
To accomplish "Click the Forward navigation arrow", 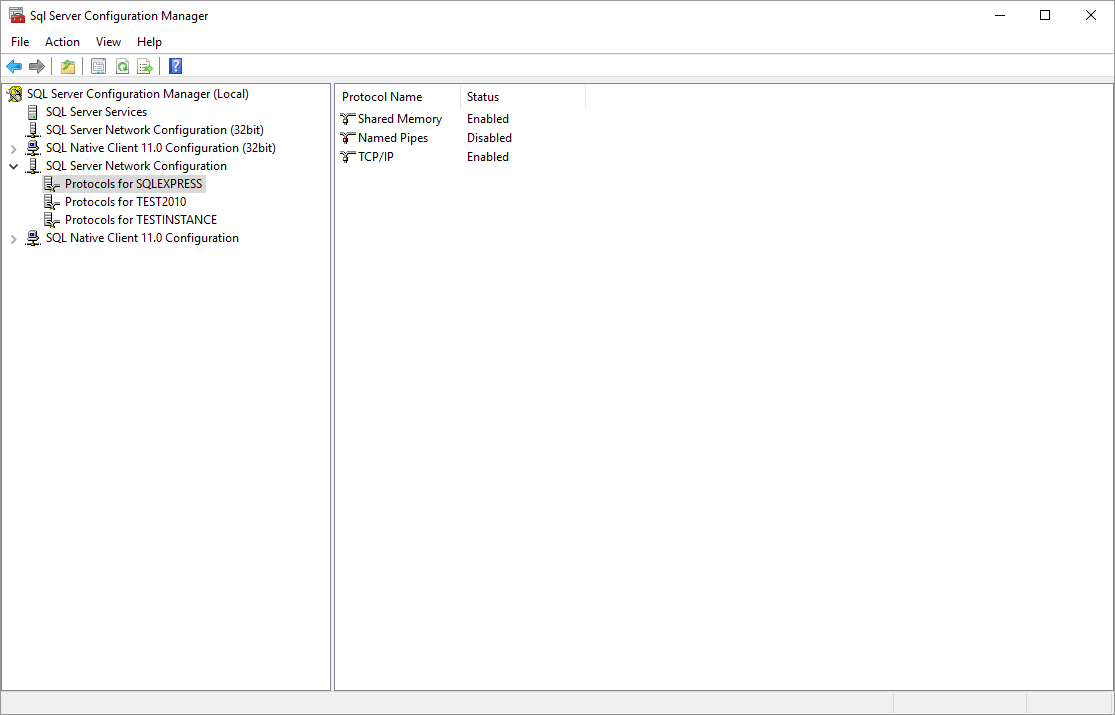I will point(37,66).
